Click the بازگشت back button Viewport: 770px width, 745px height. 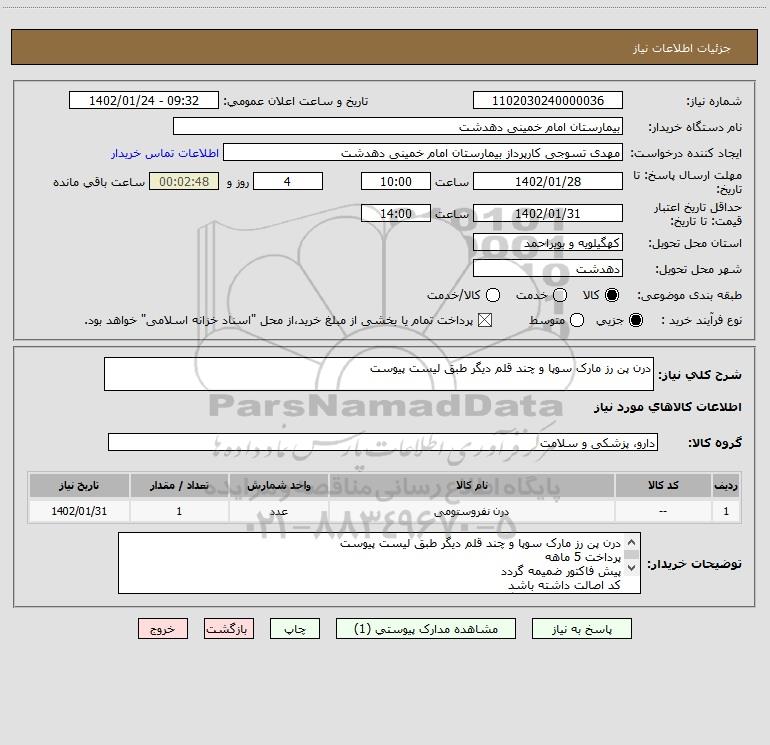click(x=229, y=629)
